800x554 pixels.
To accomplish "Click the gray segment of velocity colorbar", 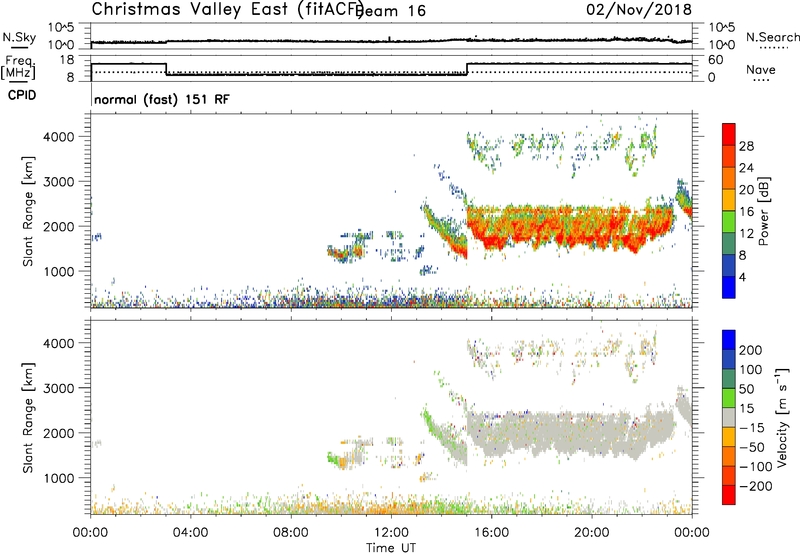I will click(729, 417).
